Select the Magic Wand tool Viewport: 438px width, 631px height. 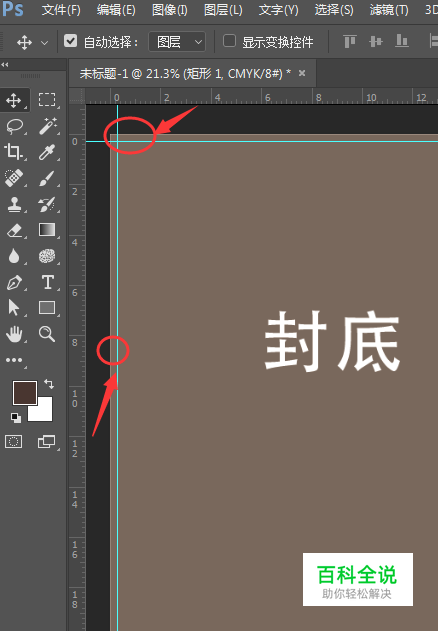(x=48, y=126)
